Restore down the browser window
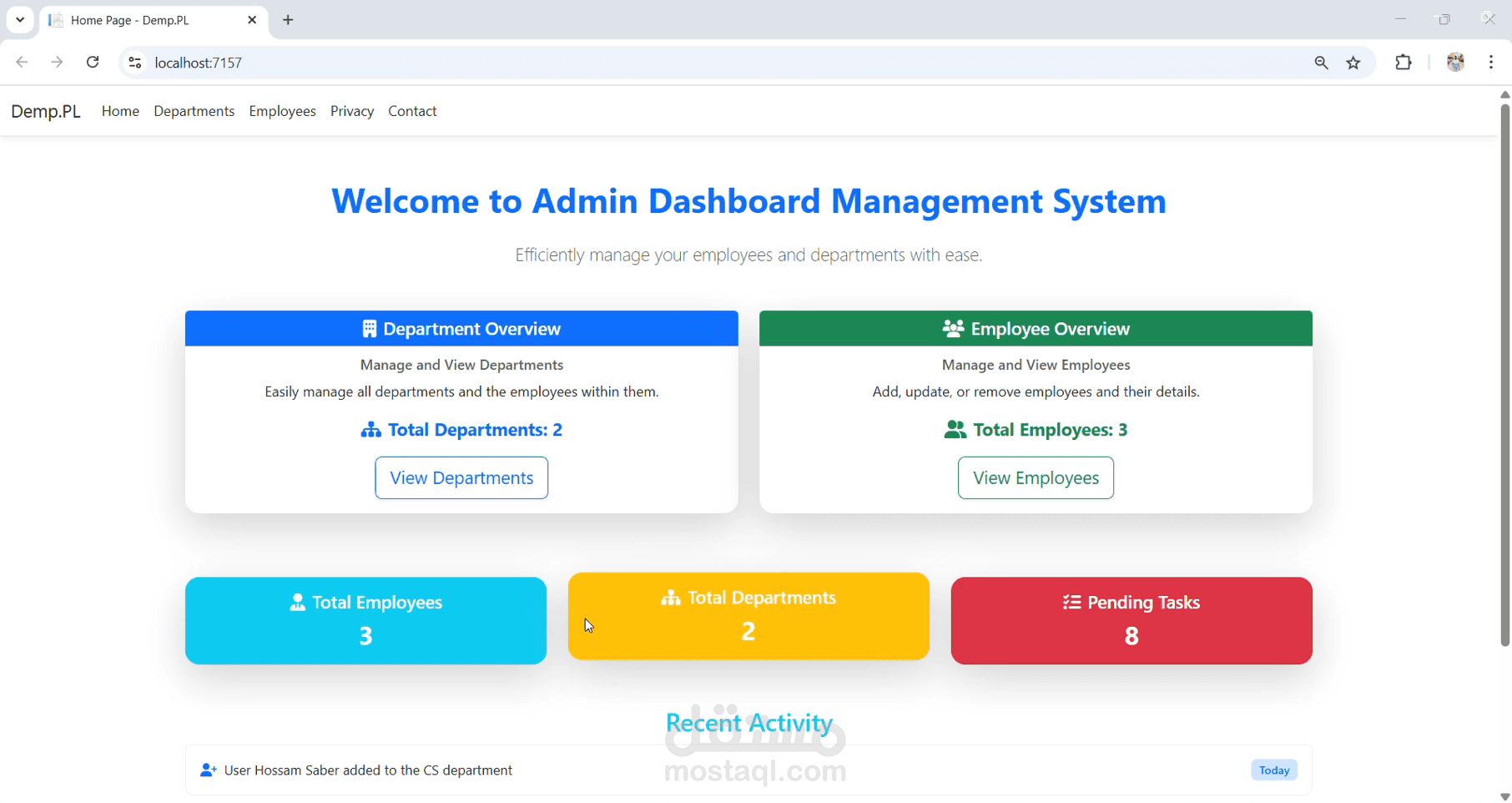Image resolution: width=1512 pixels, height=803 pixels. [x=1444, y=19]
